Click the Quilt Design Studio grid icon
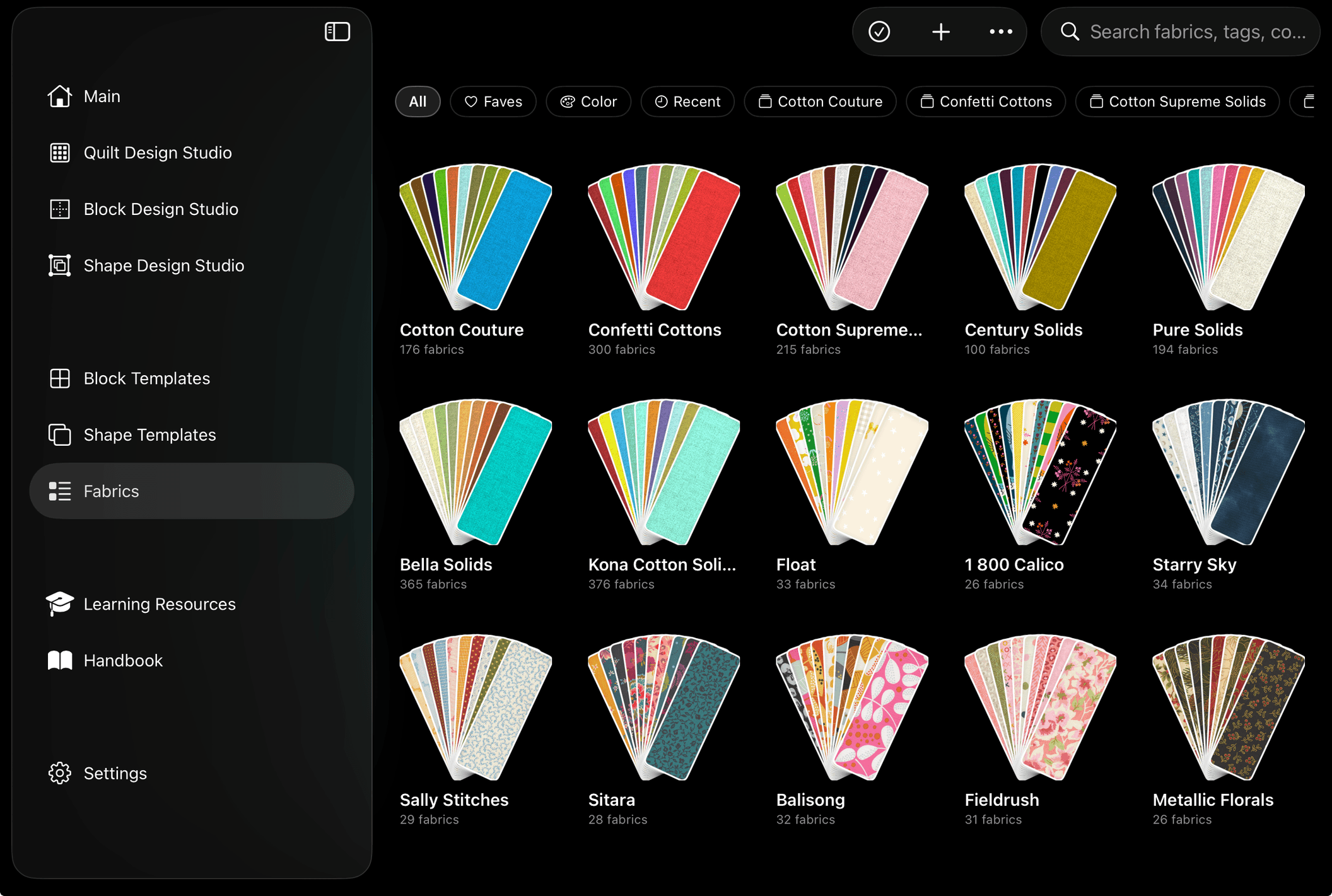Screen dimensions: 1332x896 point(60,153)
